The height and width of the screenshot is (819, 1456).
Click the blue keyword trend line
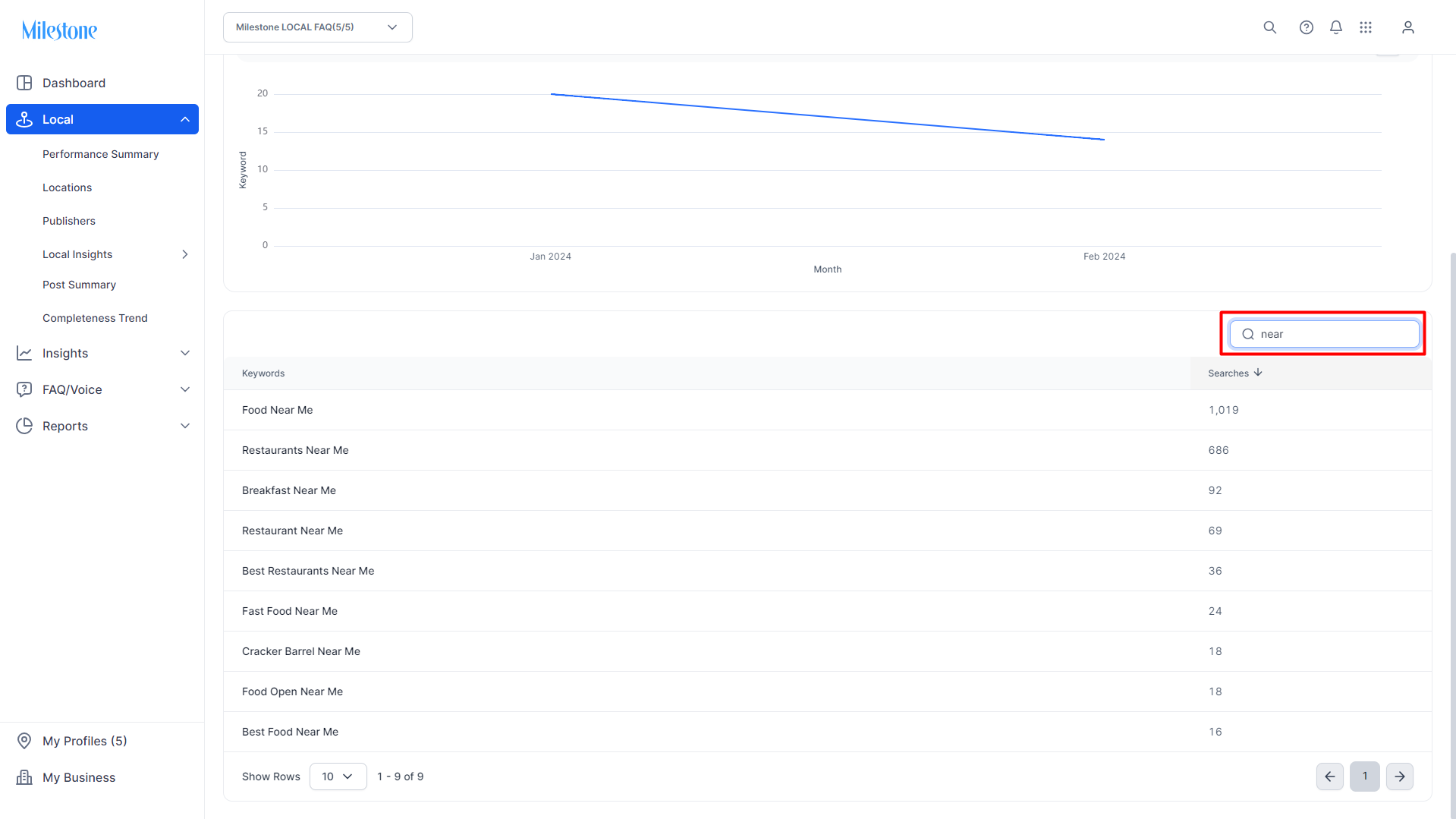coord(827,117)
